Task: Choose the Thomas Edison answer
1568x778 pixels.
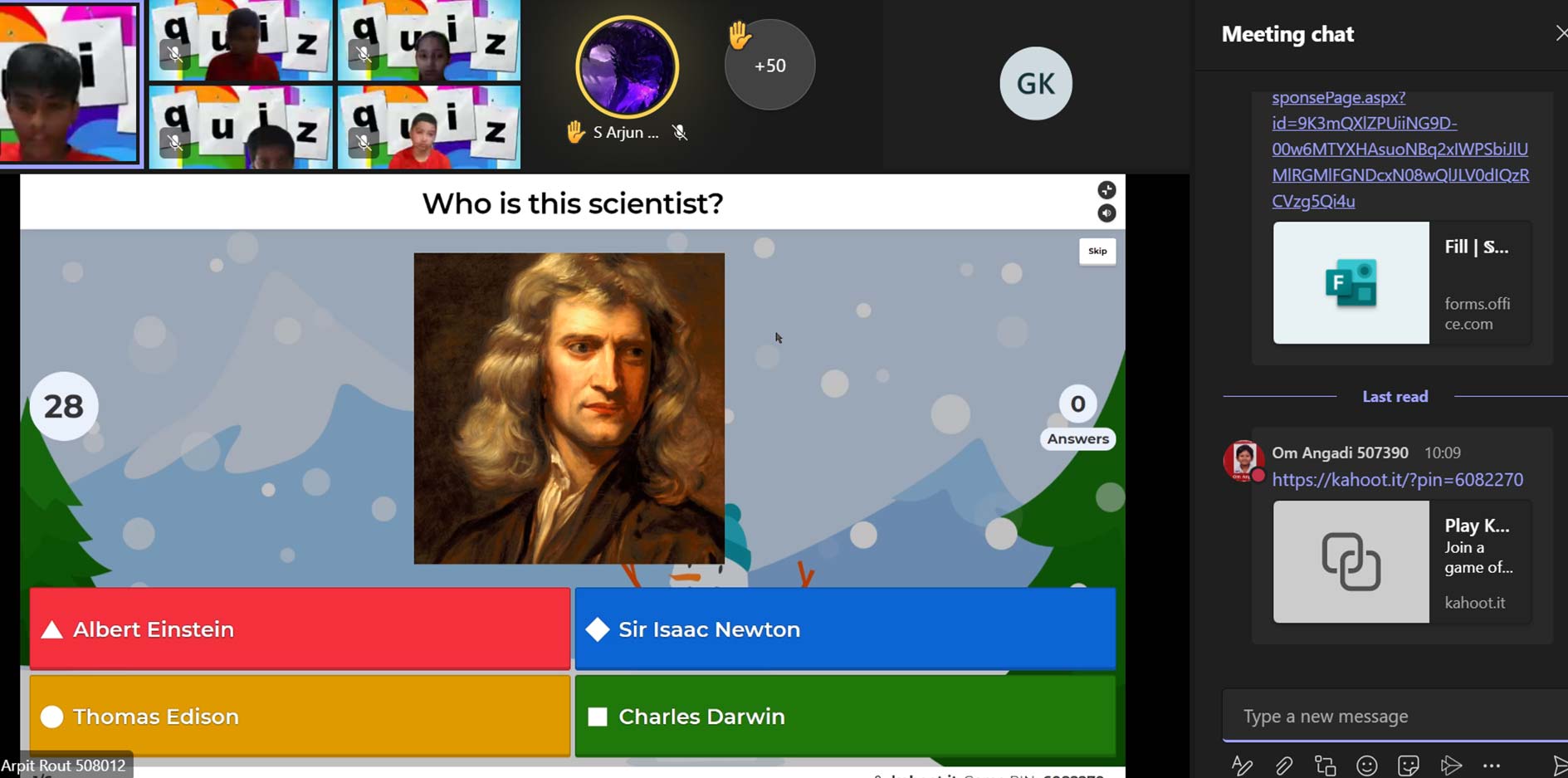Action: 300,716
